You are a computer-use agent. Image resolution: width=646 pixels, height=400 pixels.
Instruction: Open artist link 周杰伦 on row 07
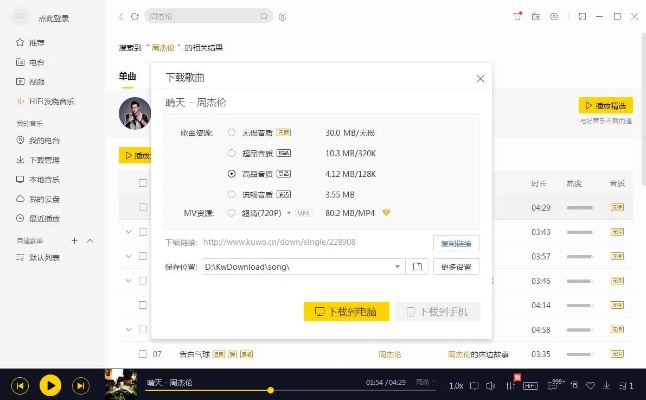click(390, 354)
